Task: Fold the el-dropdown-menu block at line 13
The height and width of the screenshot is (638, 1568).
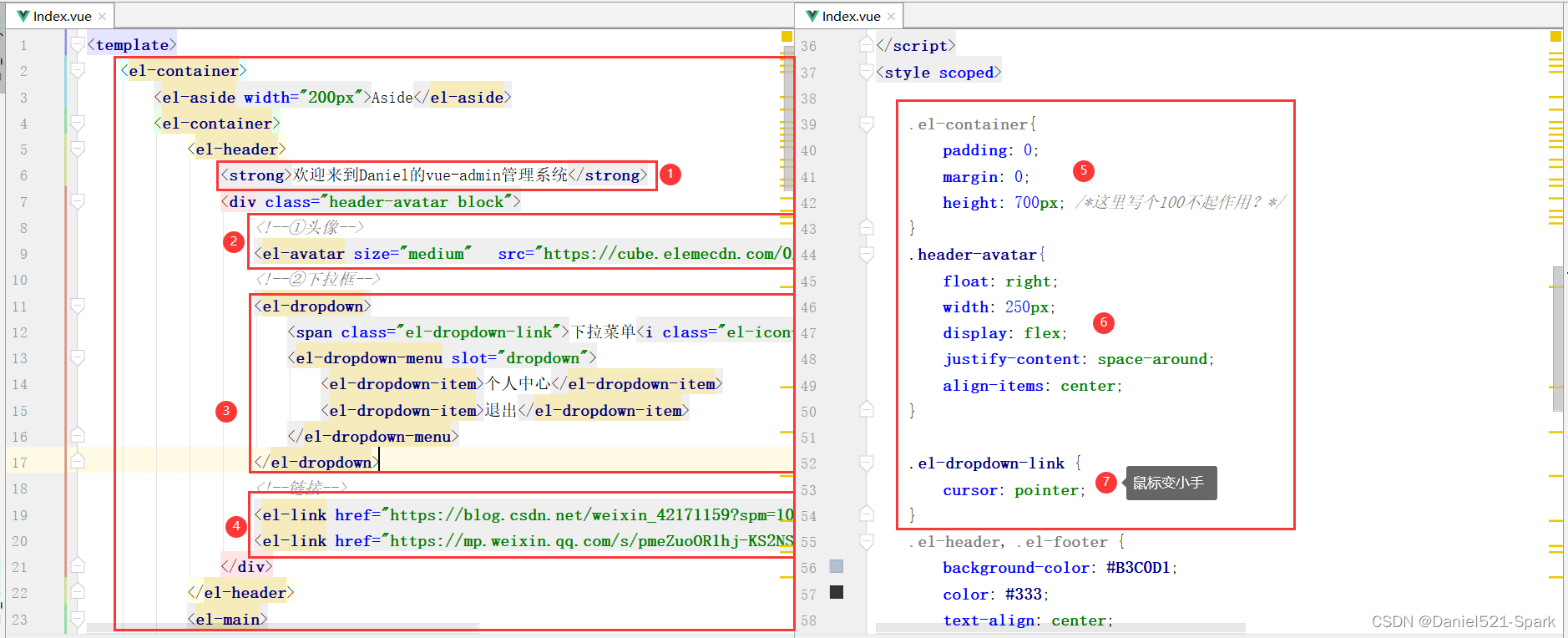Action: coord(78,357)
